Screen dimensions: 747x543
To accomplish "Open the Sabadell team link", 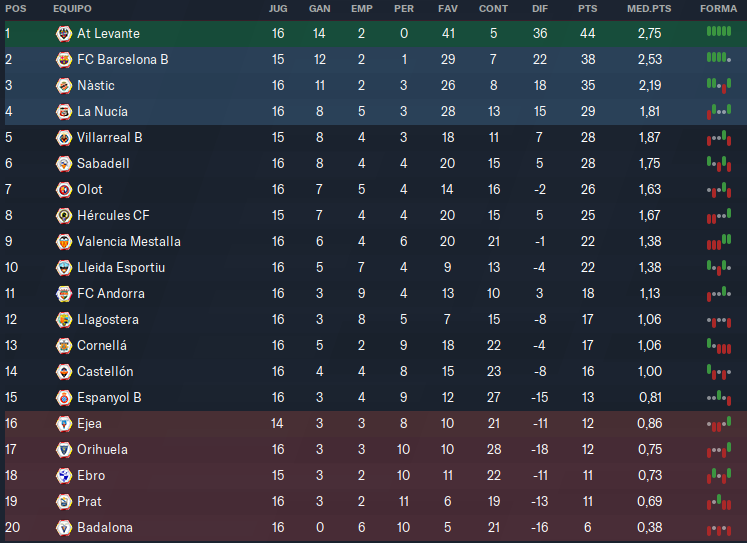I will click(103, 163).
